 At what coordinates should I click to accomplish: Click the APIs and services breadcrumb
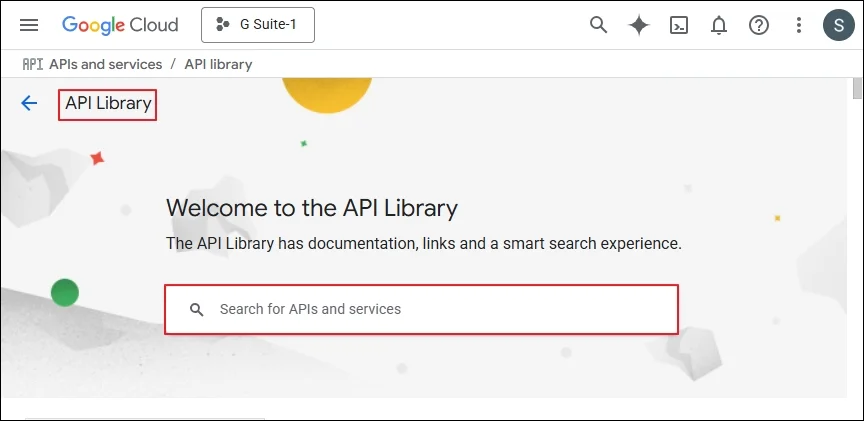click(106, 64)
